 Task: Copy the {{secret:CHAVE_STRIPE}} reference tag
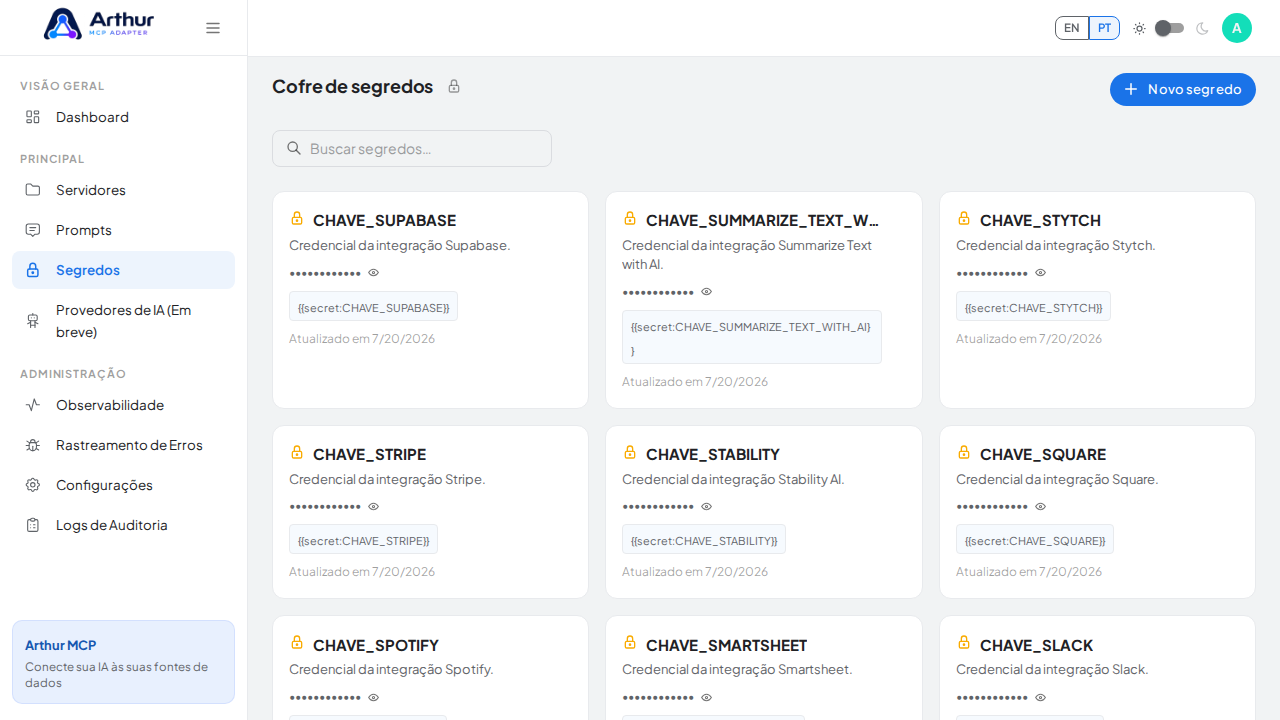[363, 540]
